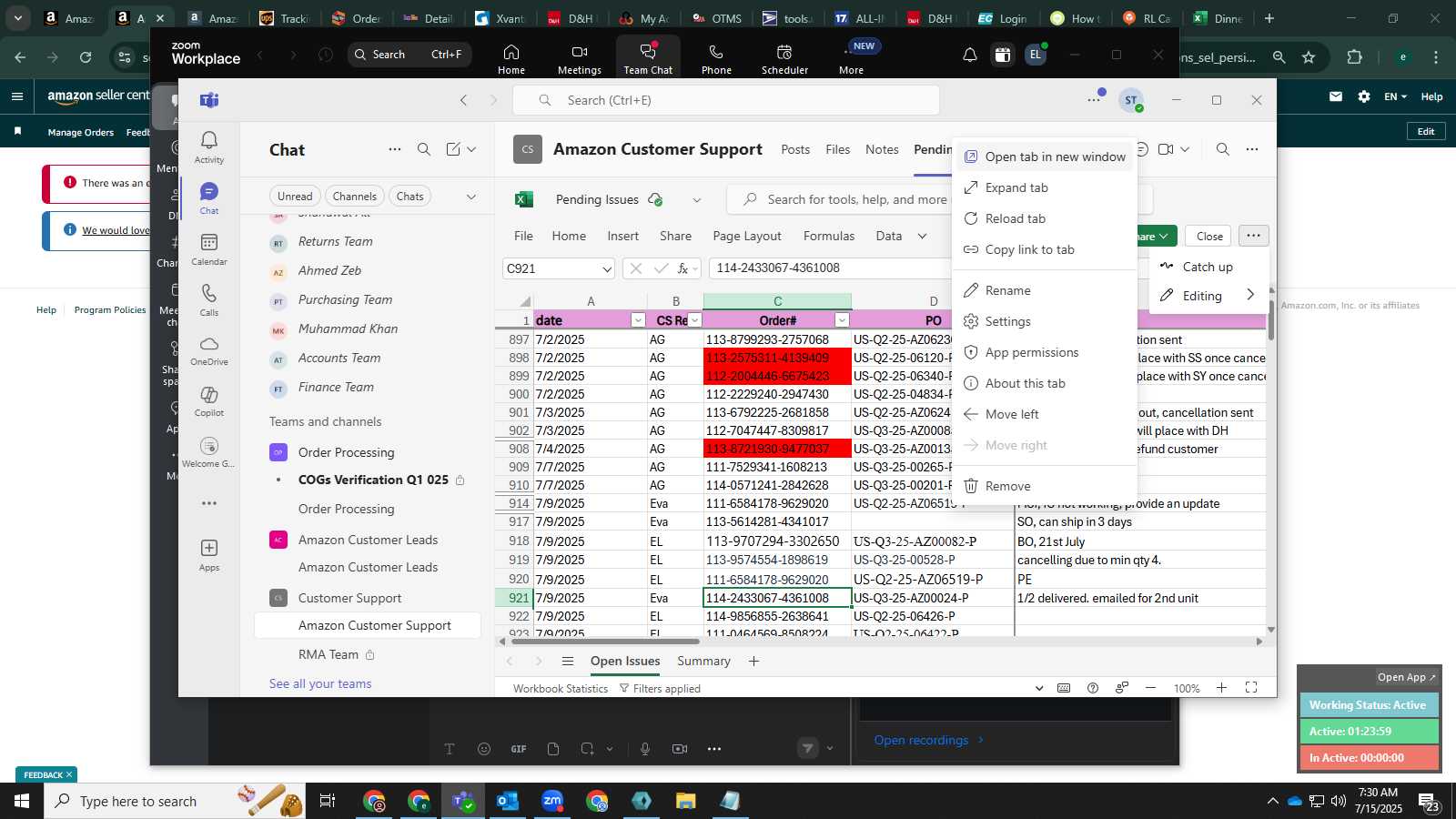Toggle Chats filter pill
Image resolution: width=1456 pixels, height=819 pixels.
410,197
